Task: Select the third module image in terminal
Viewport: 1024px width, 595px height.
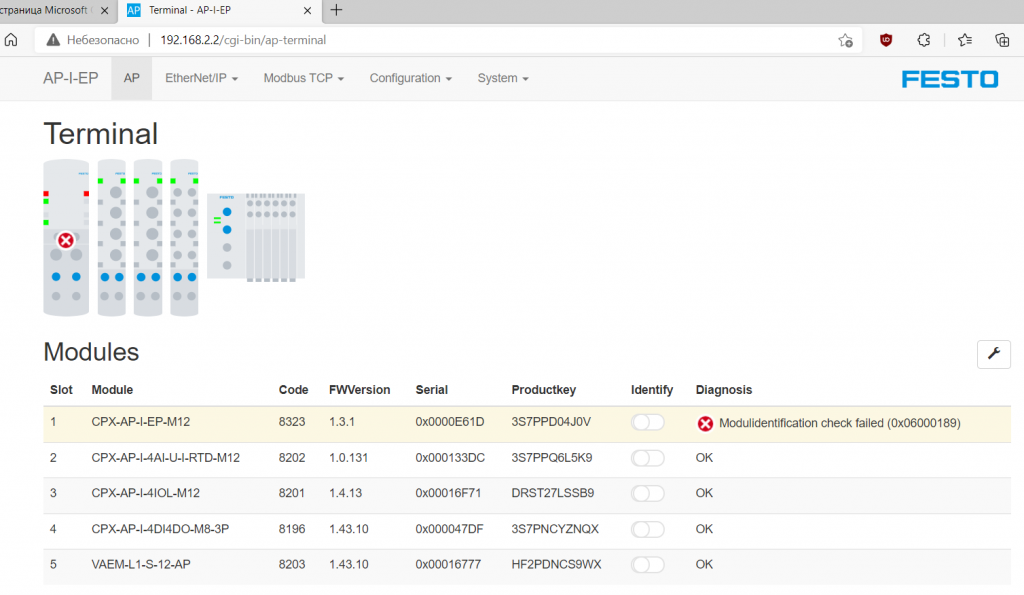Action: (148, 238)
